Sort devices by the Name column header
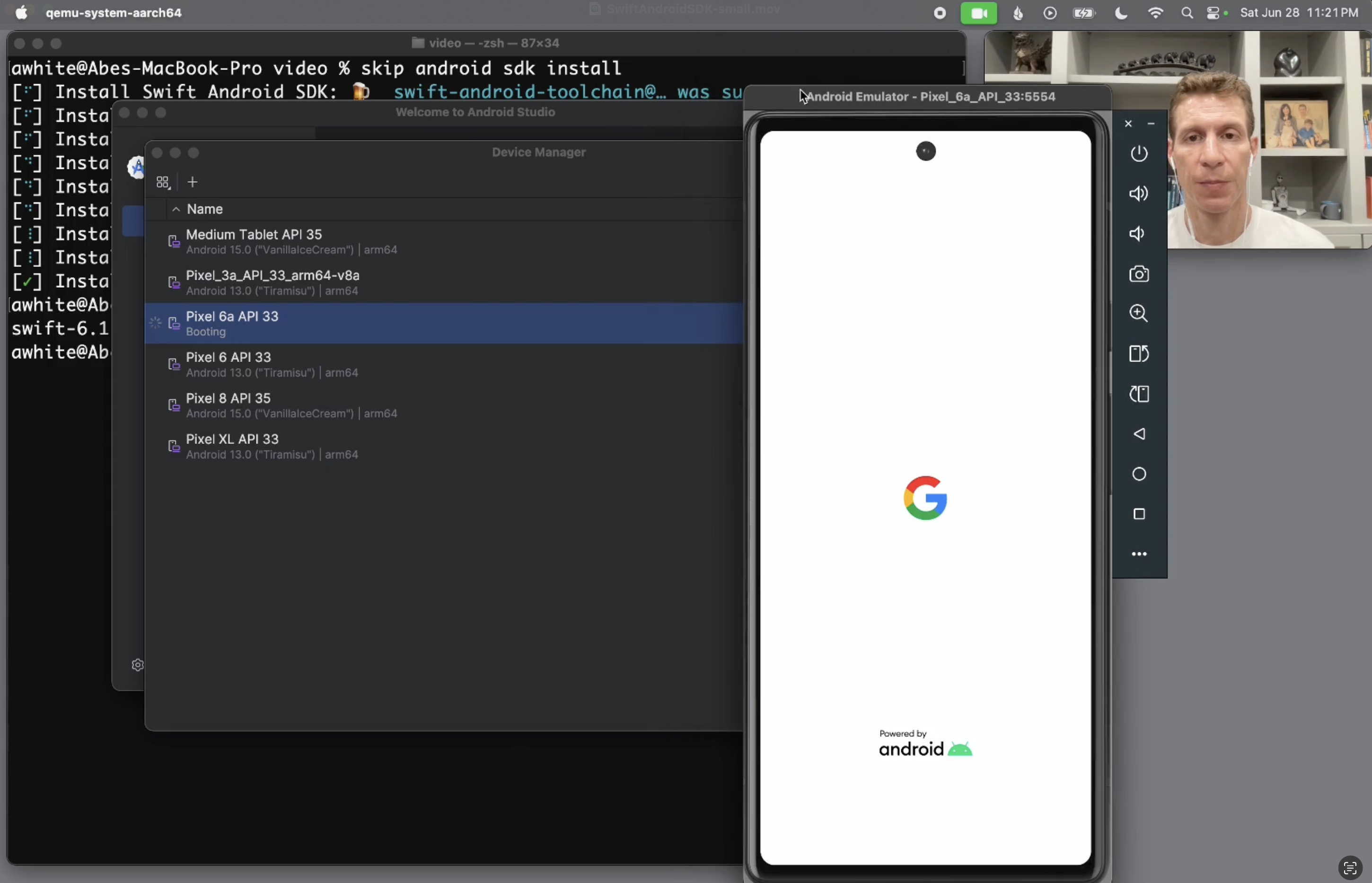Image resolution: width=1372 pixels, height=883 pixels. pos(204,209)
